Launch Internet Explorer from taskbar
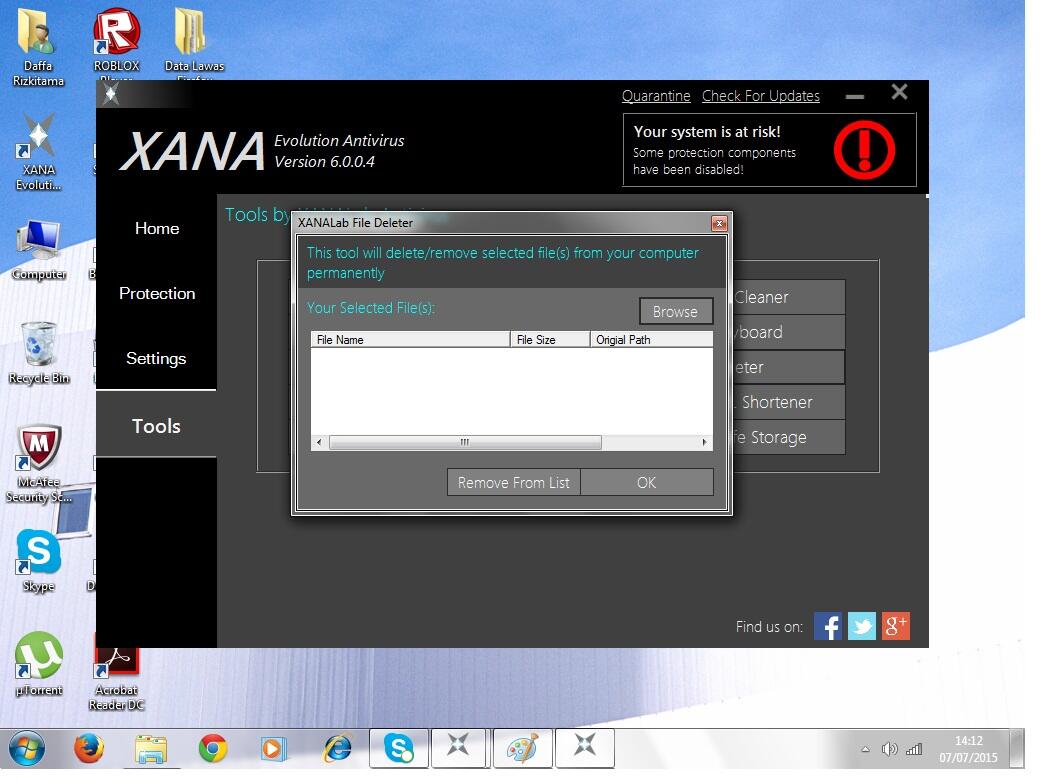 click(x=337, y=749)
